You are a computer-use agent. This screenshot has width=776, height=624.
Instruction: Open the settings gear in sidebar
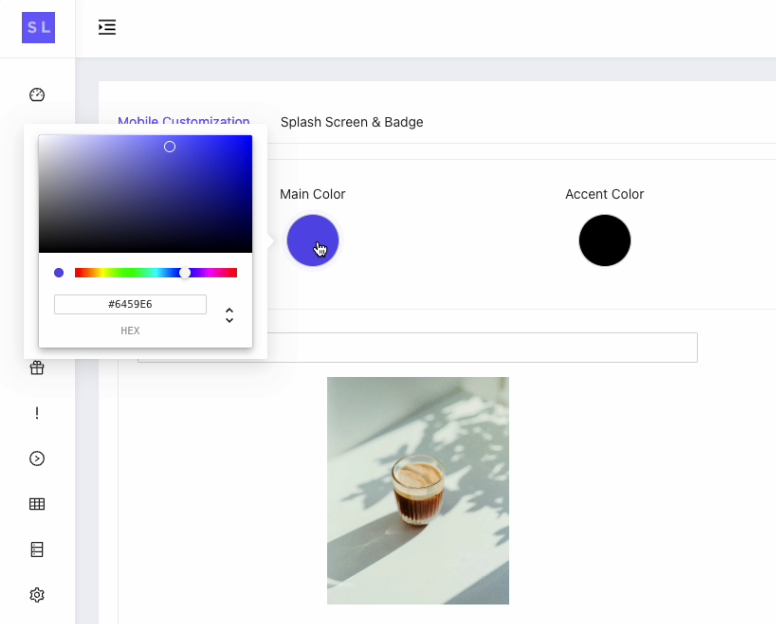click(x=37, y=595)
